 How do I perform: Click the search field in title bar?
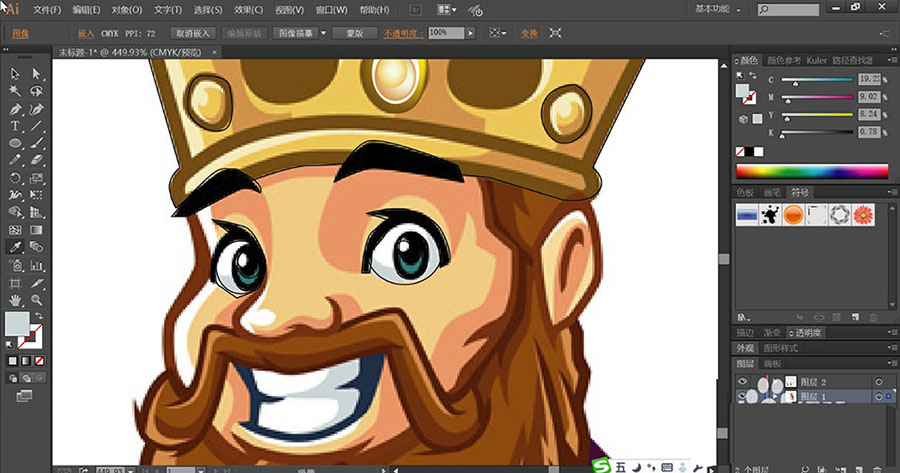tap(789, 9)
